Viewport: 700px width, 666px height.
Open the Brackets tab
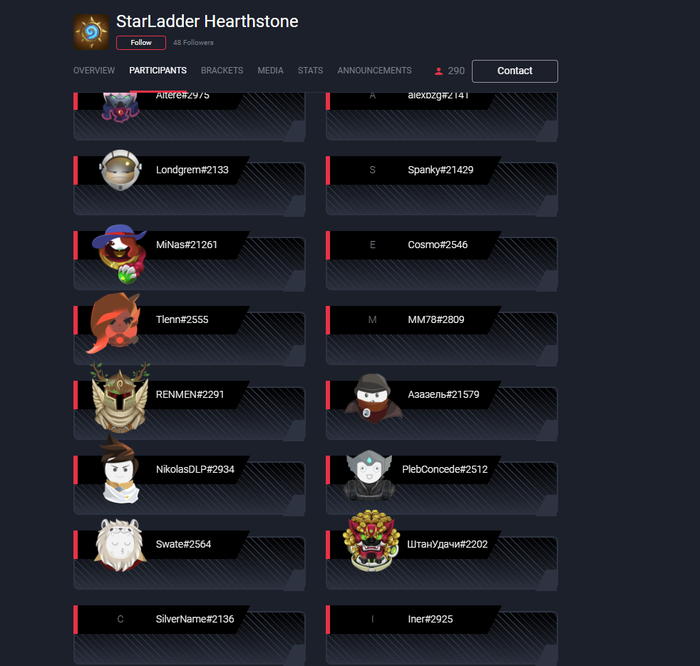click(x=222, y=71)
